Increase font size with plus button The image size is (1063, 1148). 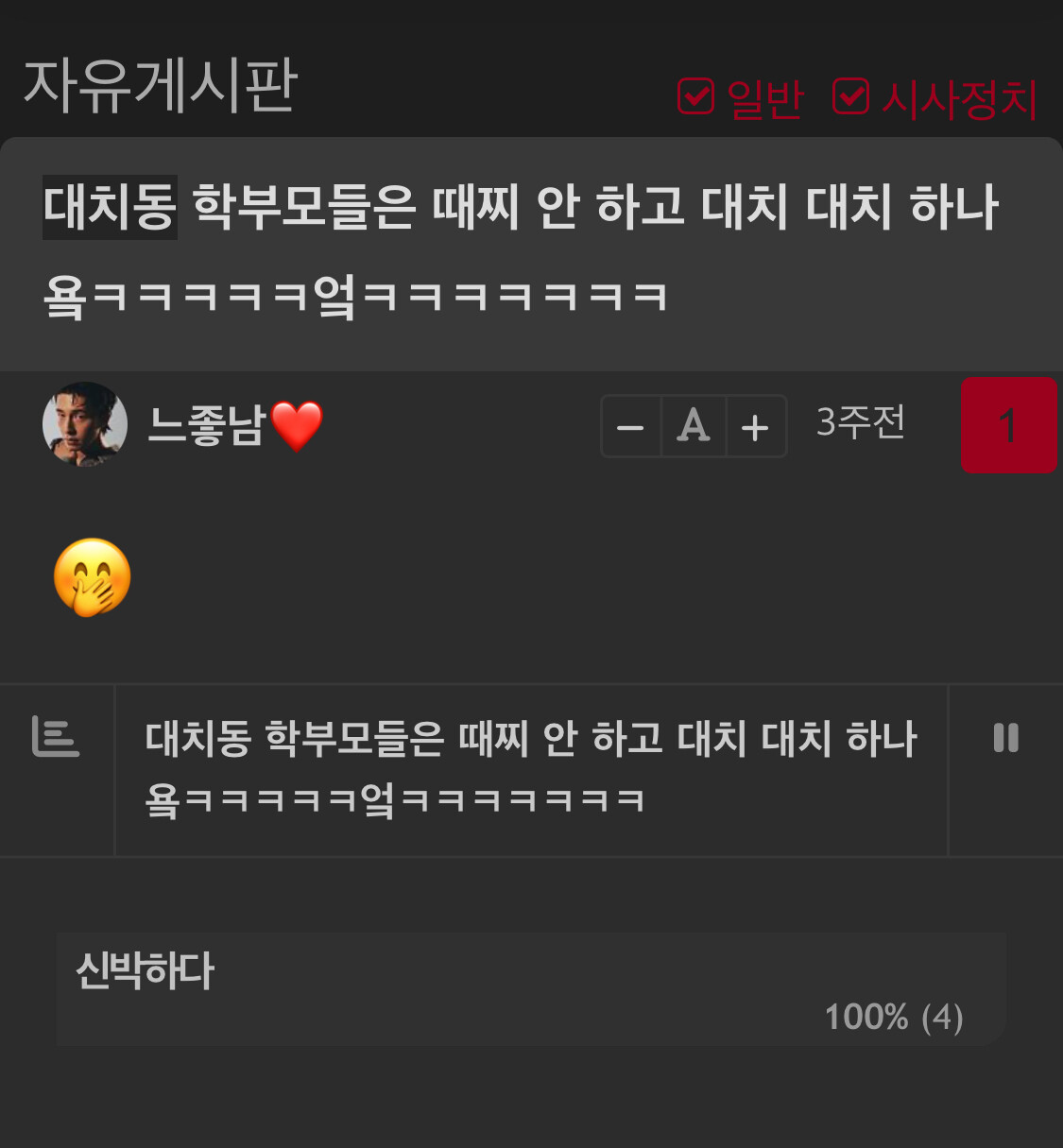click(x=755, y=427)
